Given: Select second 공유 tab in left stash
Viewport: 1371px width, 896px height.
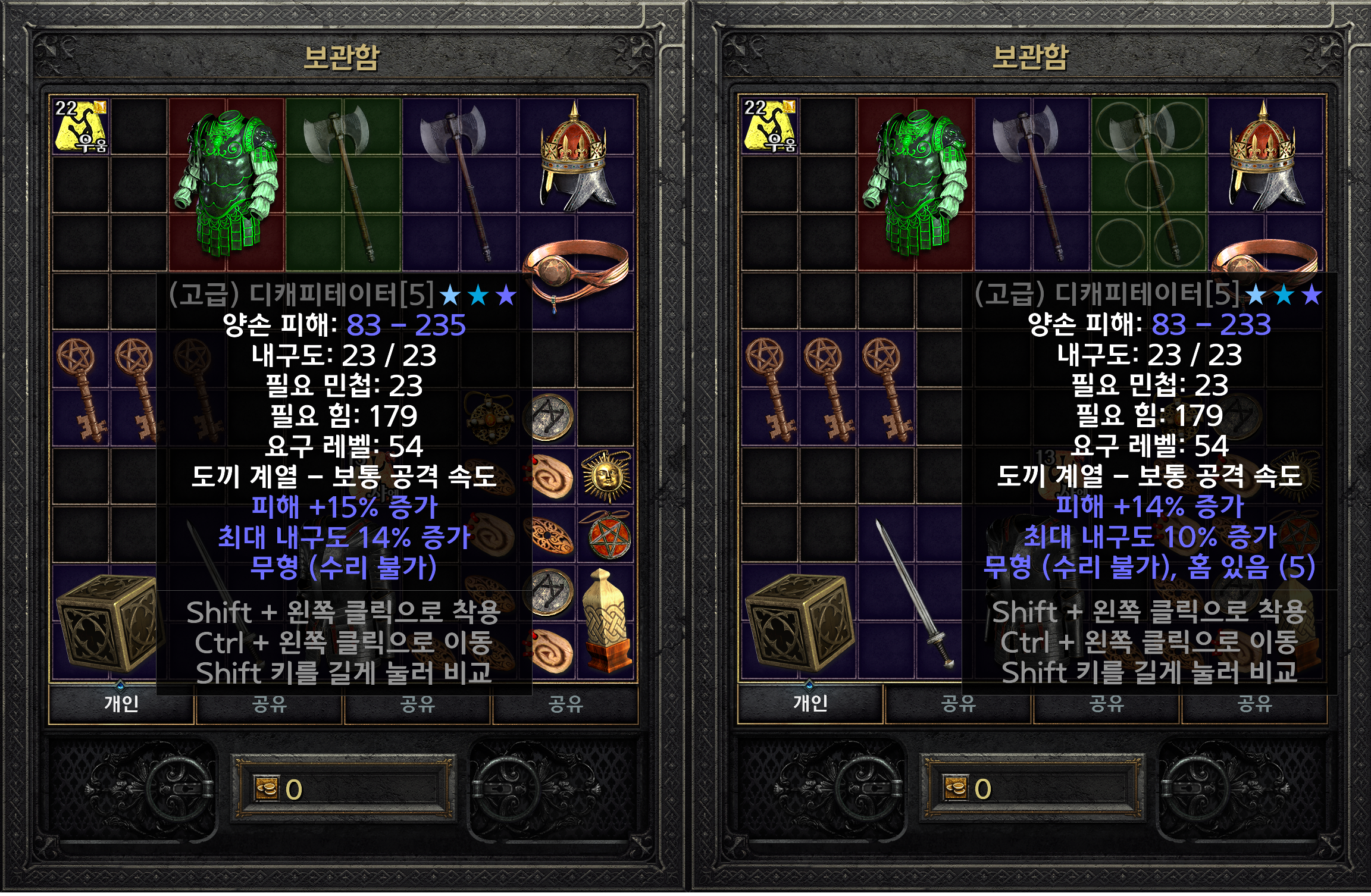Looking at the screenshot, I should [x=417, y=704].
